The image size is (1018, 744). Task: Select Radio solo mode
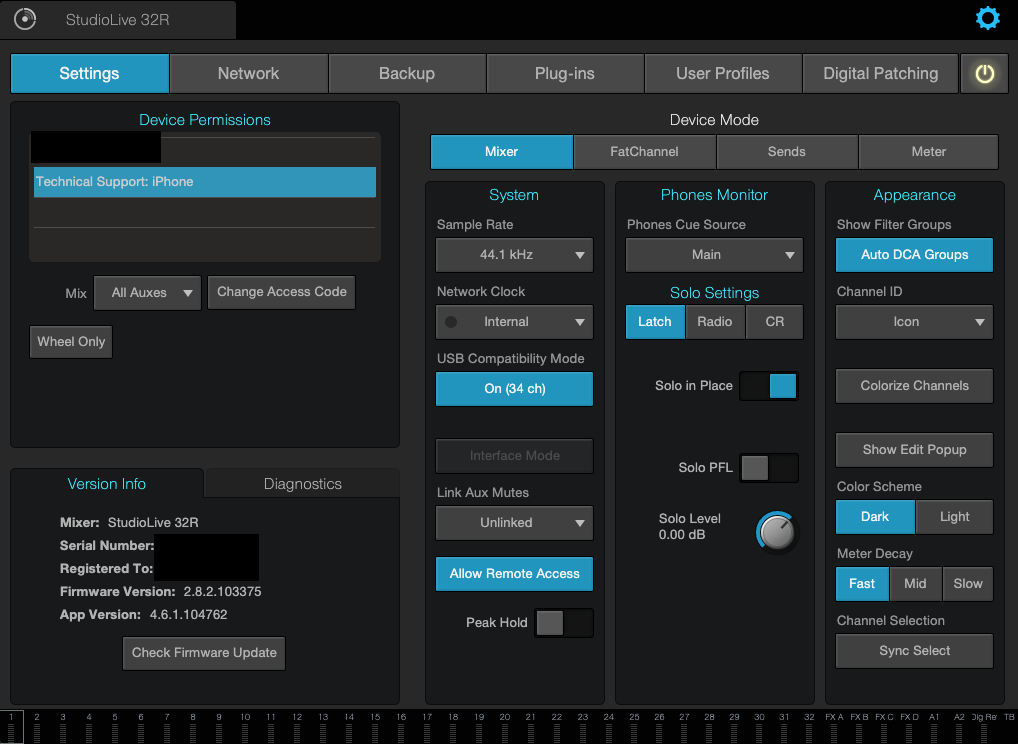pos(715,322)
